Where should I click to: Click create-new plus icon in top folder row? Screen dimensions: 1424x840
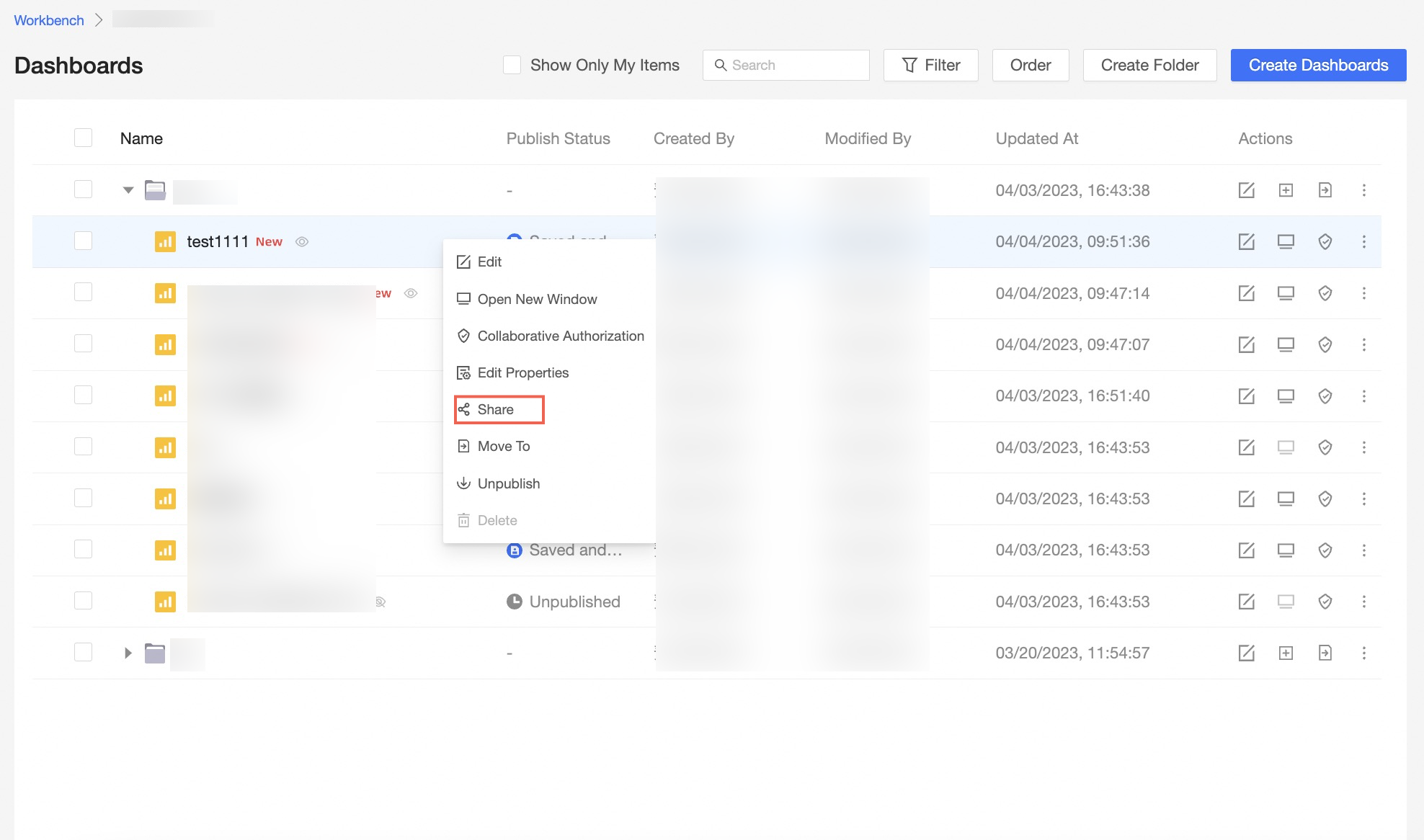[x=1286, y=190]
